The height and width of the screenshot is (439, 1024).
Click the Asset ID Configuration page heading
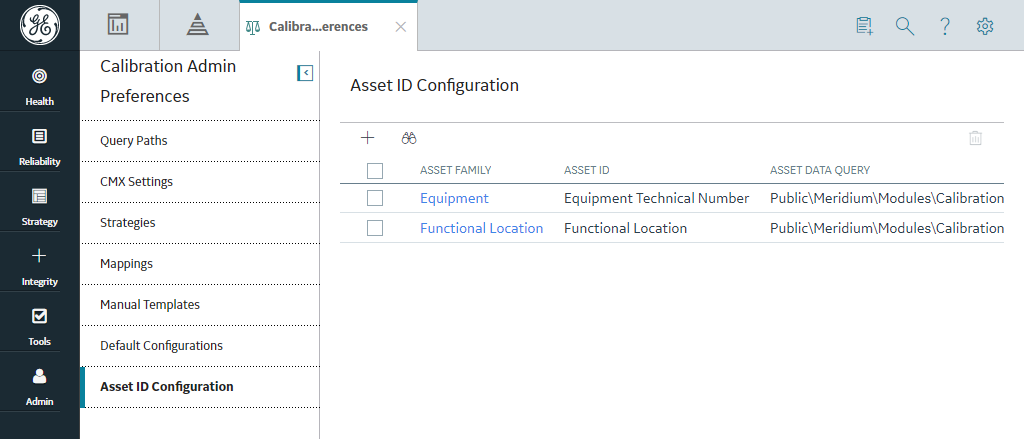tap(434, 85)
